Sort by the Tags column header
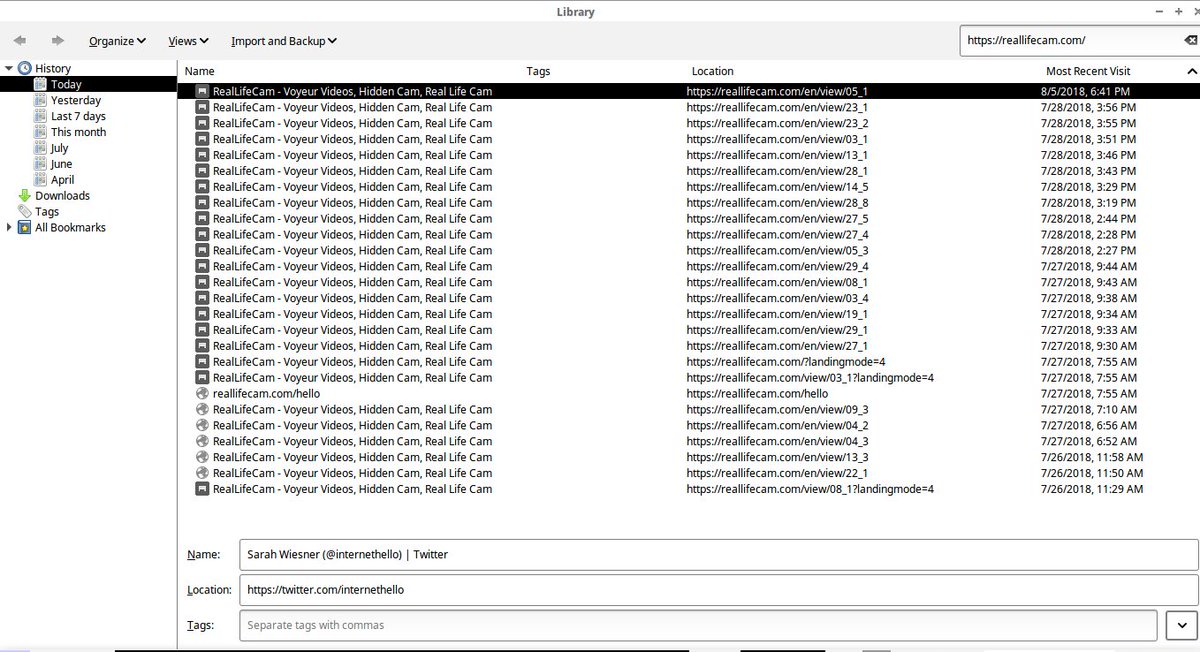This screenshot has height=652, width=1200. click(x=538, y=71)
